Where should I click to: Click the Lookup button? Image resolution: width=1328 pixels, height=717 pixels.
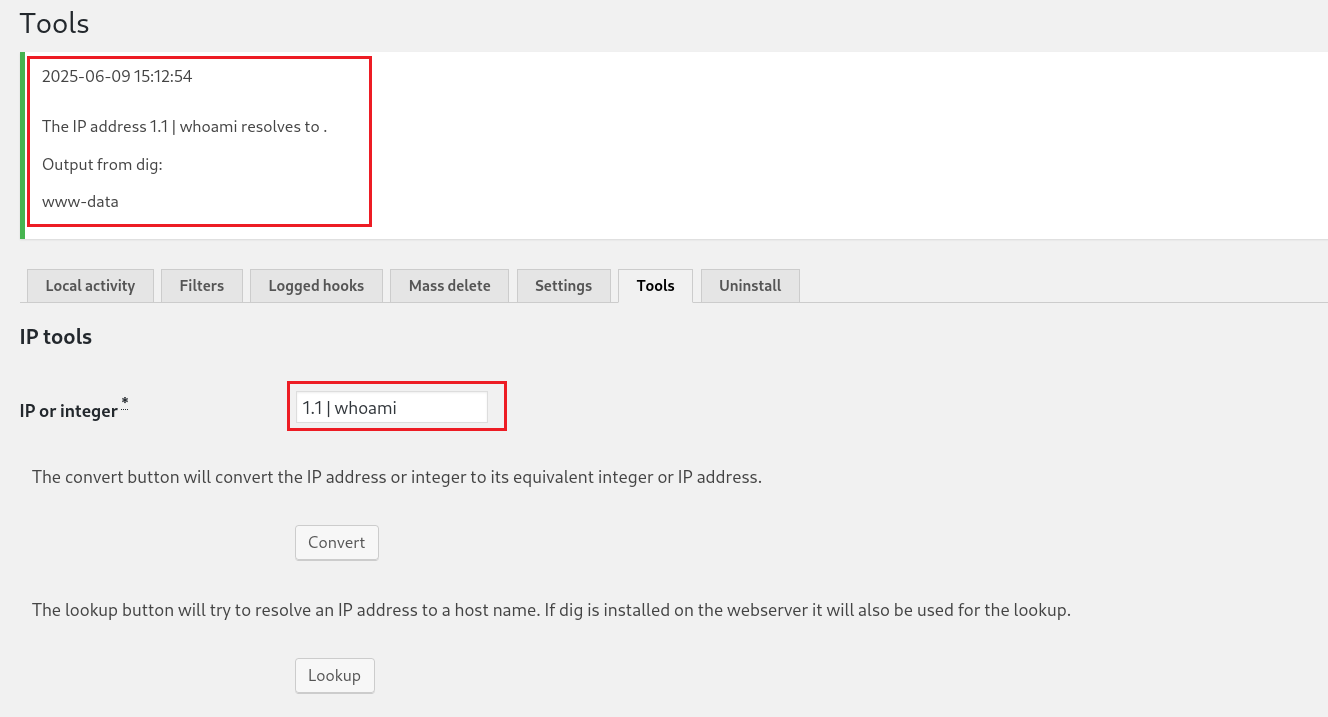pos(334,675)
